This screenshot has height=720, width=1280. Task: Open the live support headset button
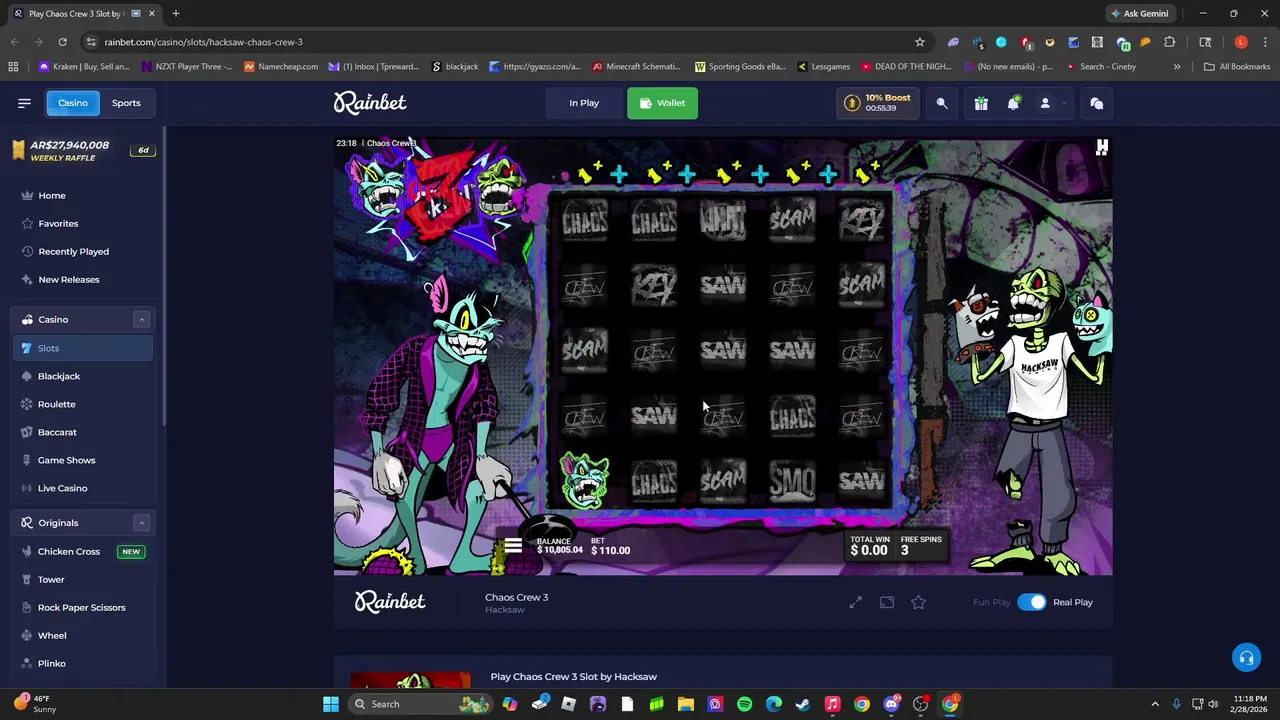coord(1246,658)
